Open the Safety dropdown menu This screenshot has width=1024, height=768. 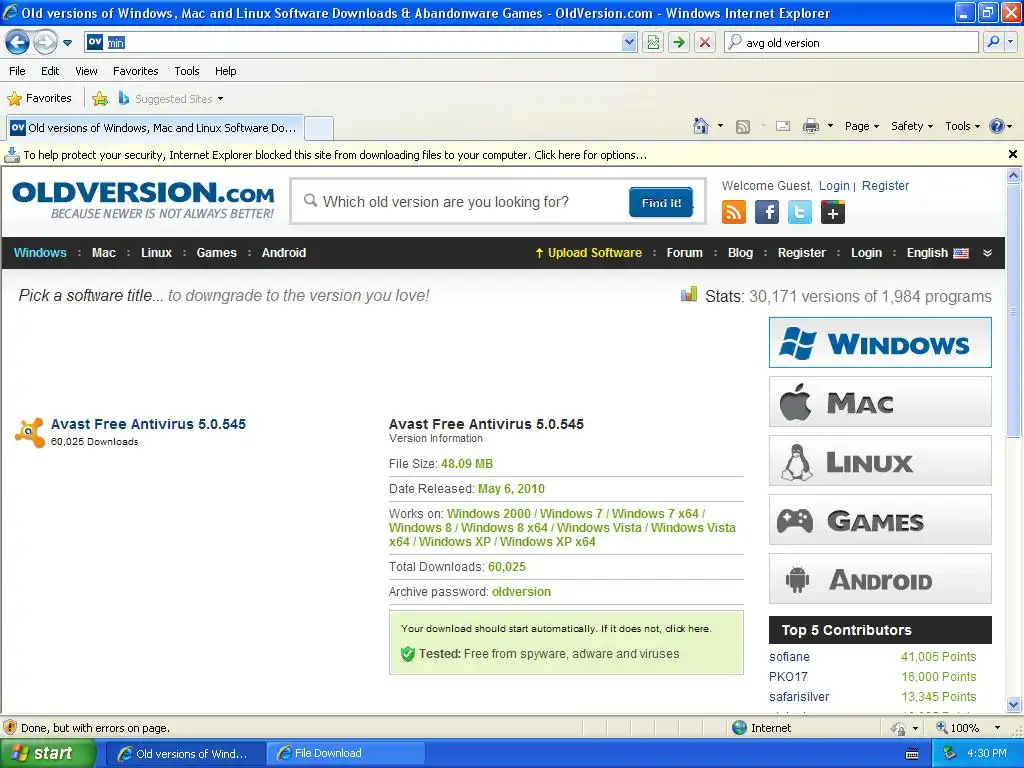pyautogui.click(x=912, y=126)
